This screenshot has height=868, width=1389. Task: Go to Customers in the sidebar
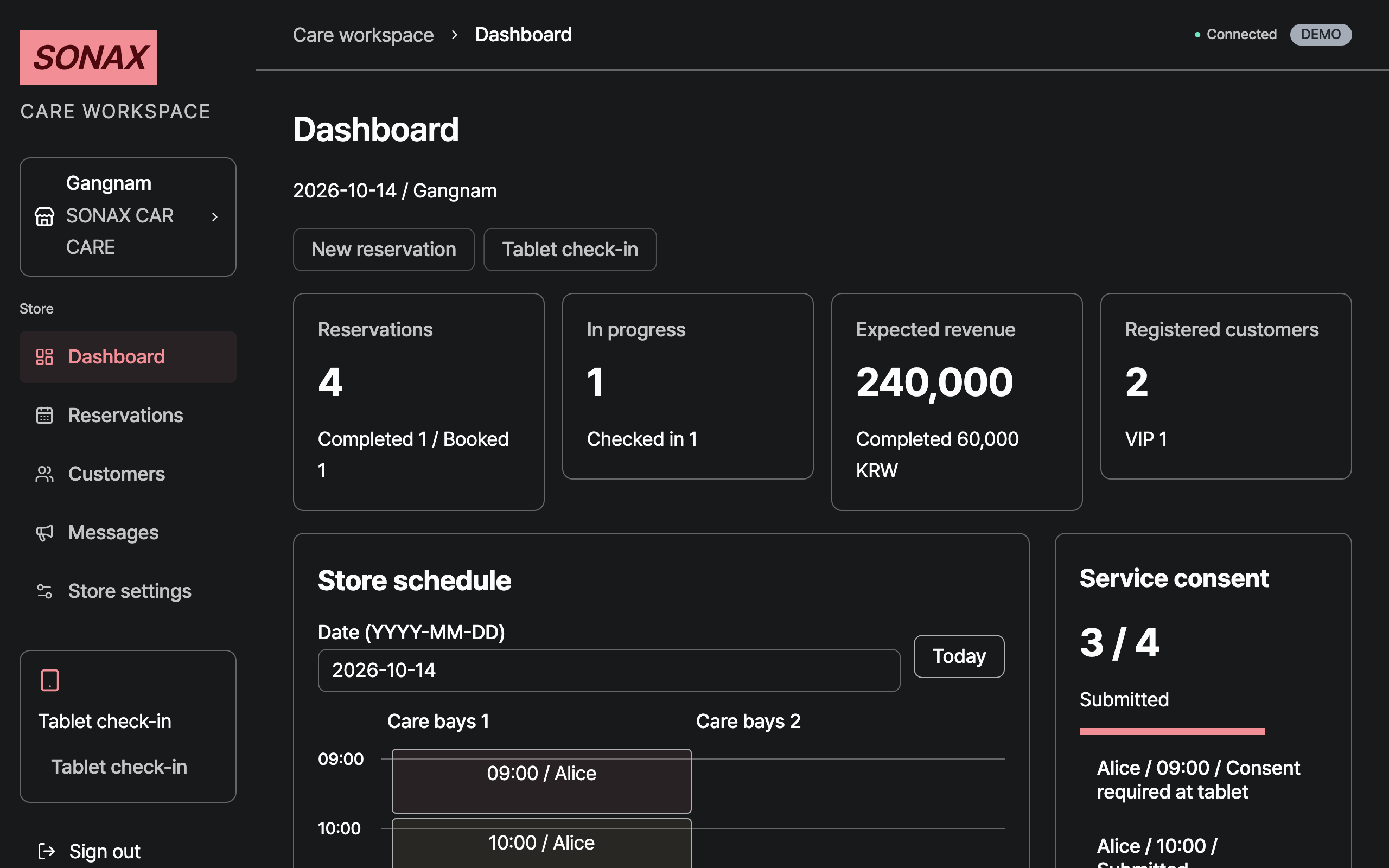coord(128,474)
